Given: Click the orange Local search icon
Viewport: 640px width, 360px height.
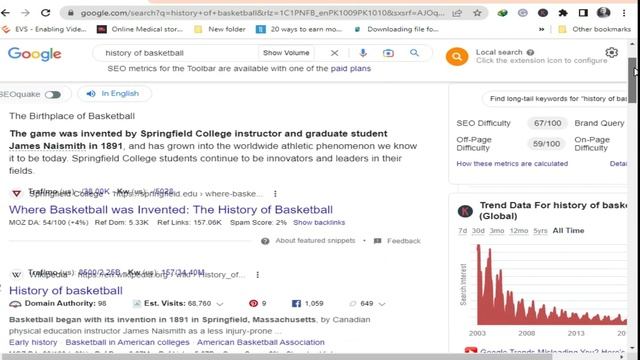Looking at the screenshot, I should (x=457, y=56).
